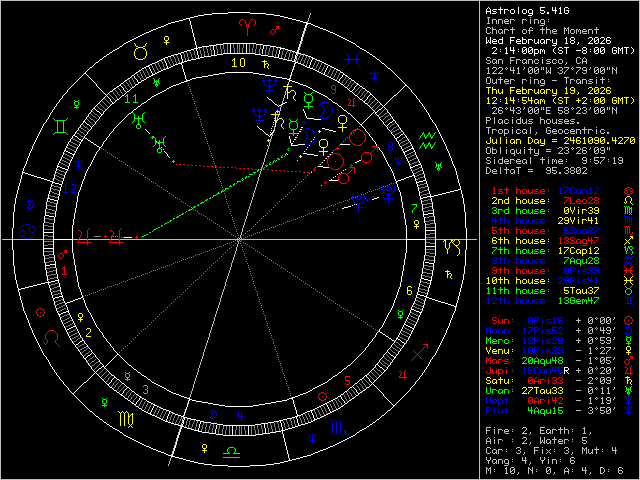
Task: Select house number 11 inside the chart wheel
Action: click(132, 99)
